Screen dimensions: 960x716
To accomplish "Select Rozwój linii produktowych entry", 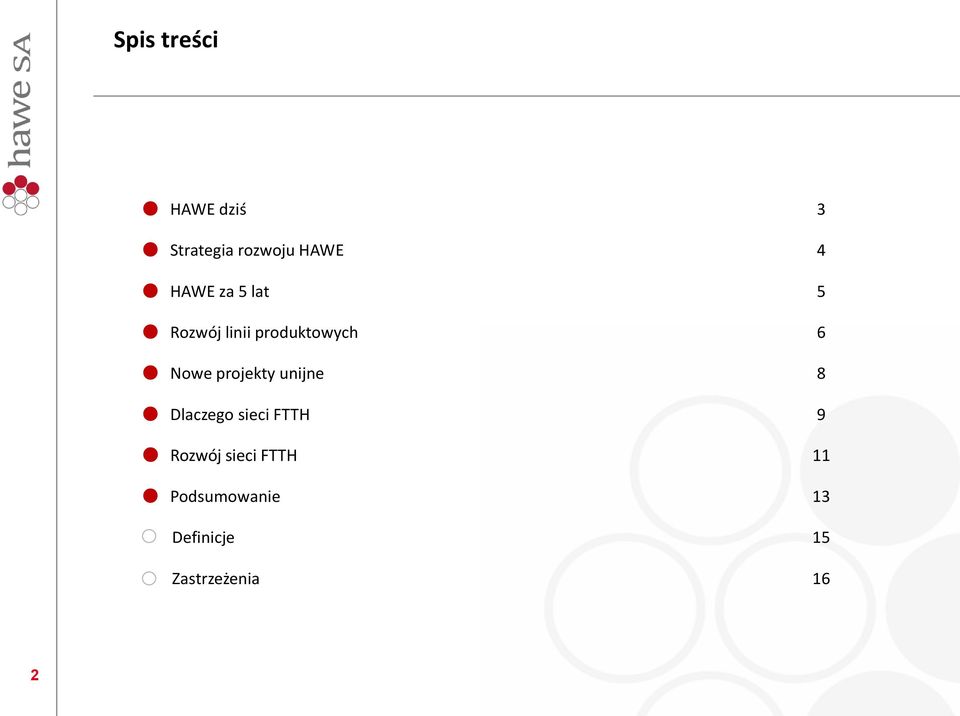I will (264, 333).
